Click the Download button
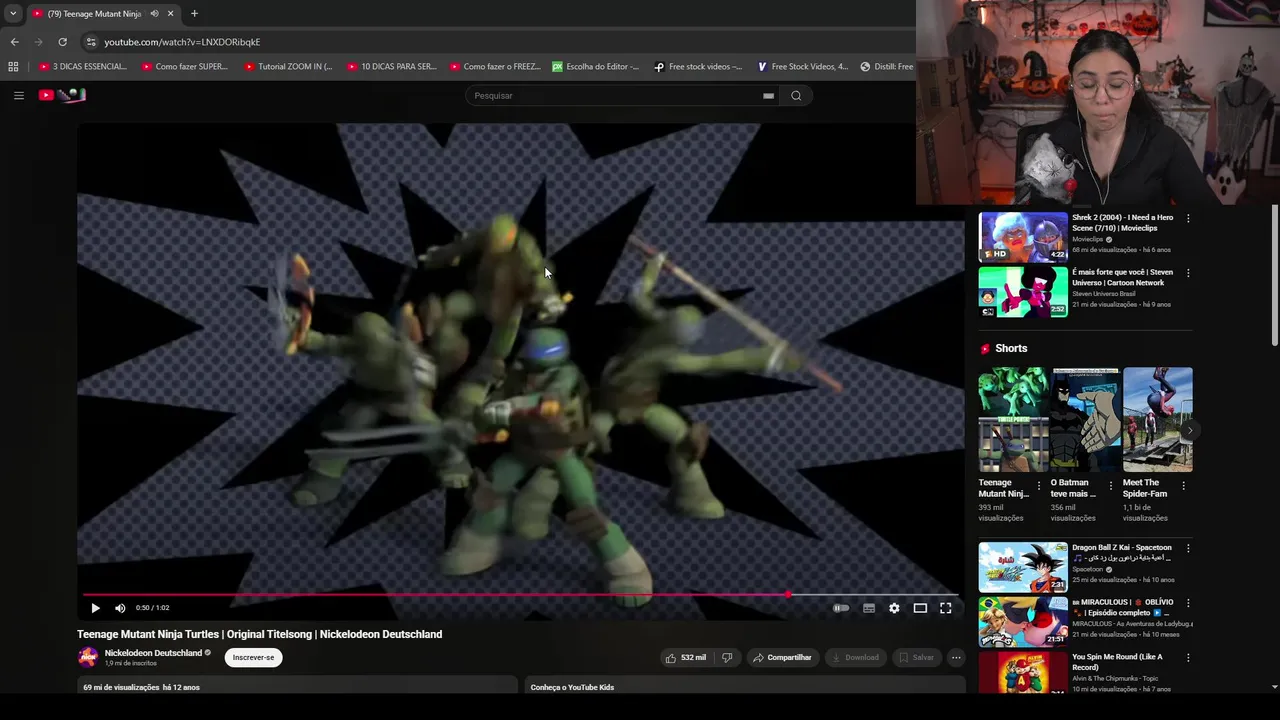Image resolution: width=1280 pixels, height=720 pixels. tap(856, 657)
